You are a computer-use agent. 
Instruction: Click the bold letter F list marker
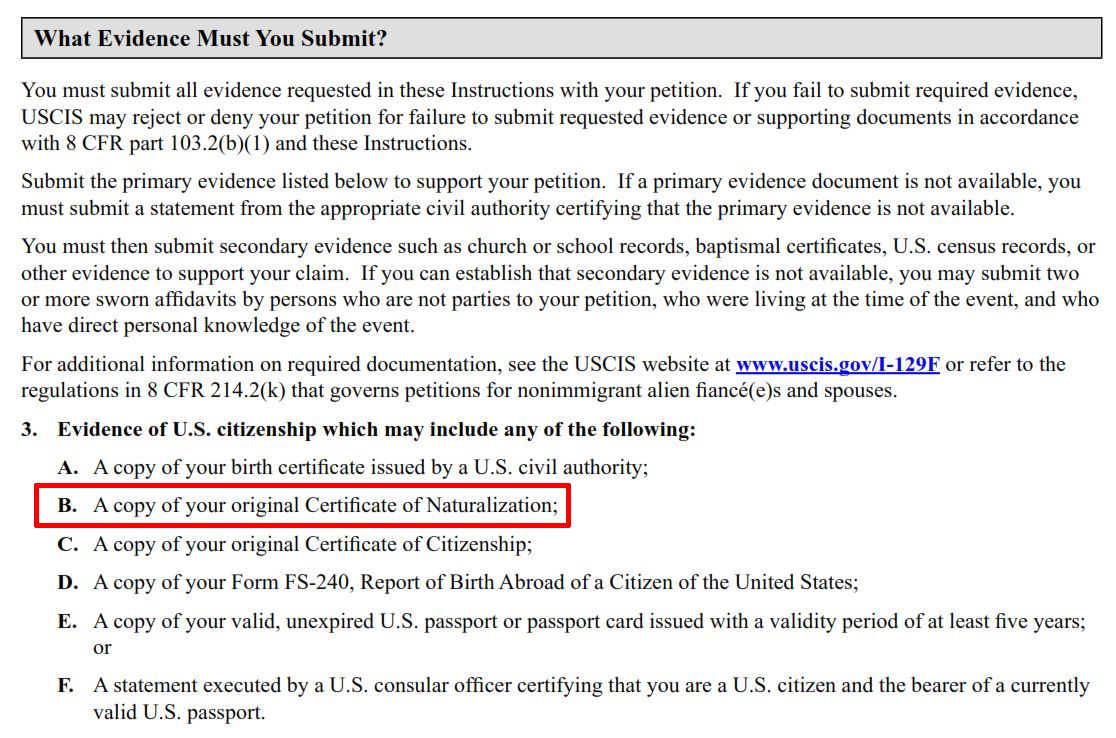point(65,685)
